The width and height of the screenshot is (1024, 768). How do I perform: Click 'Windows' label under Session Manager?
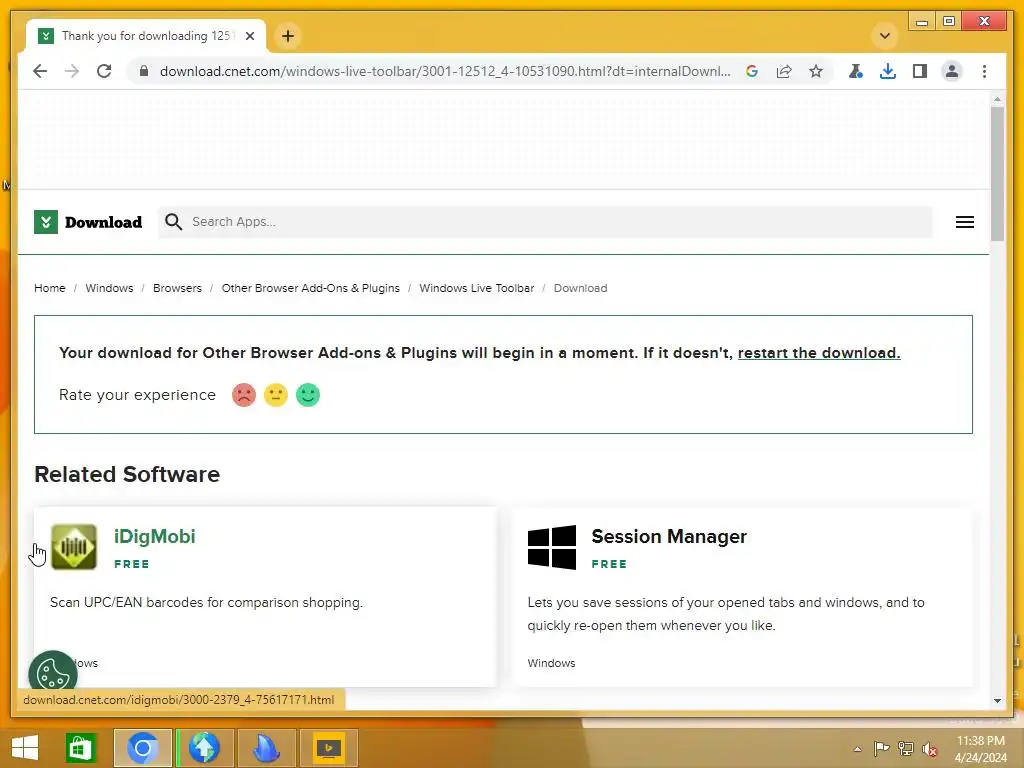pyautogui.click(x=551, y=663)
